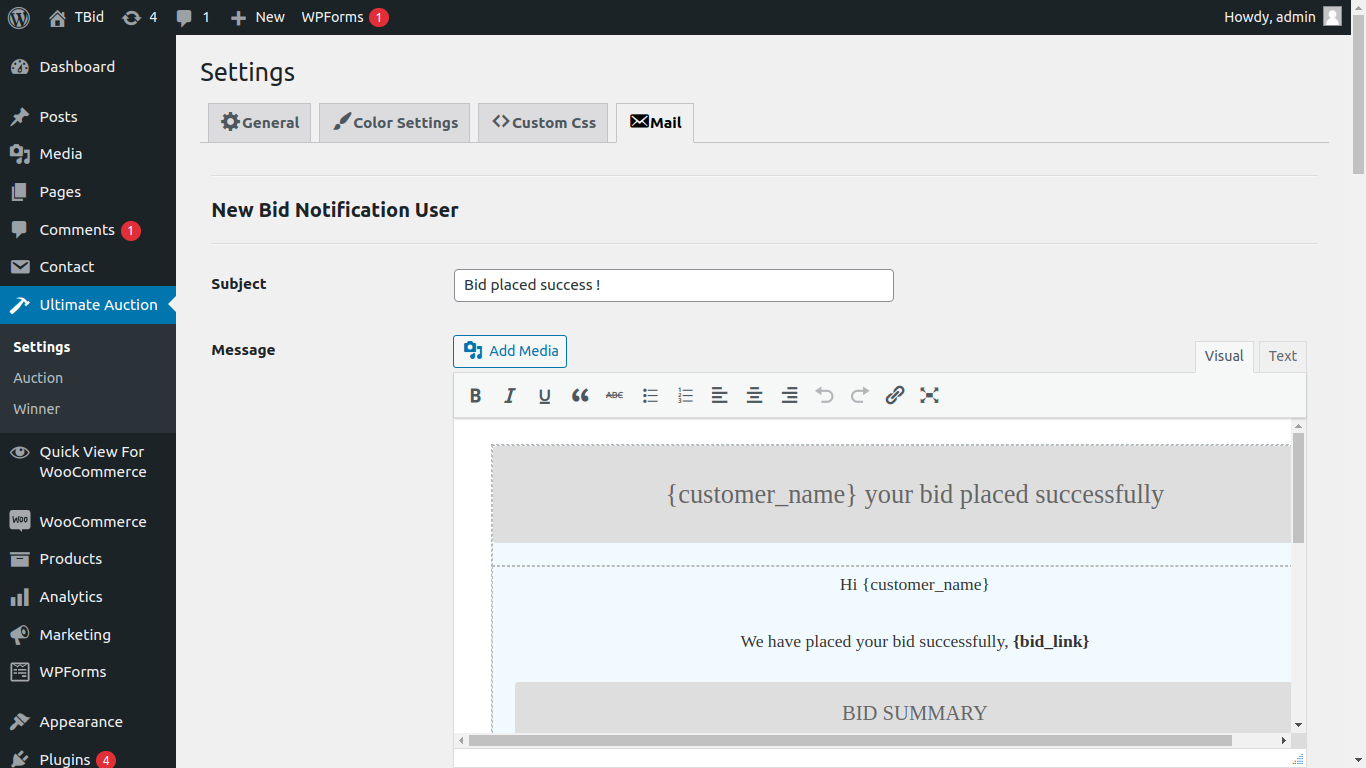Screen dimensions: 1366x768
Task: Center align the message text
Action: pyautogui.click(x=755, y=396)
